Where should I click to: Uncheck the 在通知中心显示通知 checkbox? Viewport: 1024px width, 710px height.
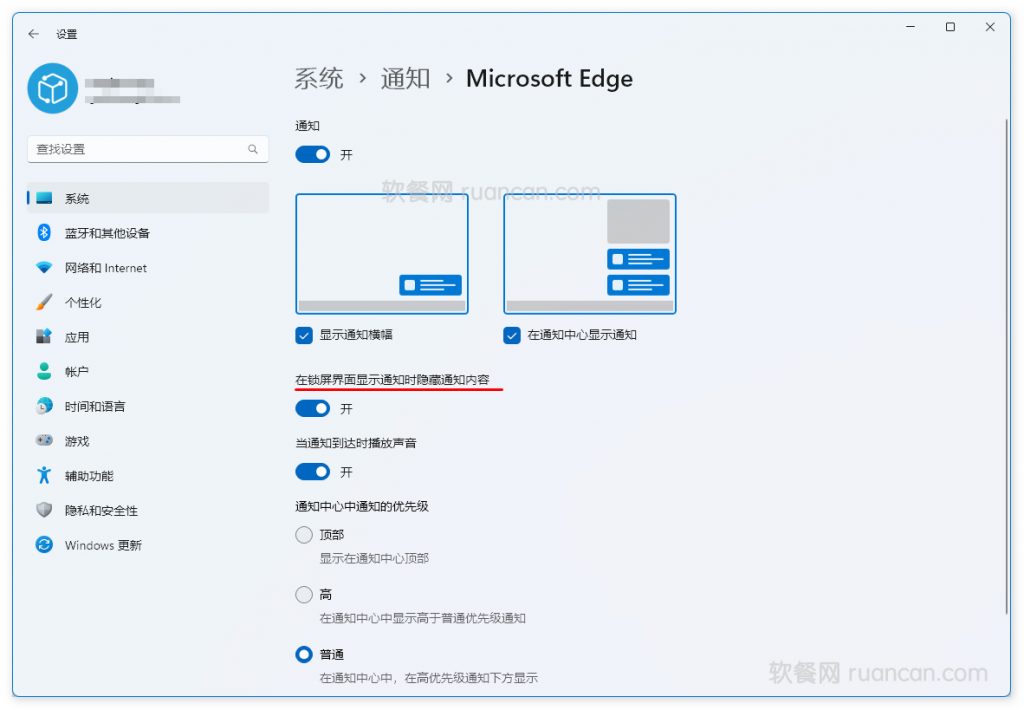pos(513,335)
